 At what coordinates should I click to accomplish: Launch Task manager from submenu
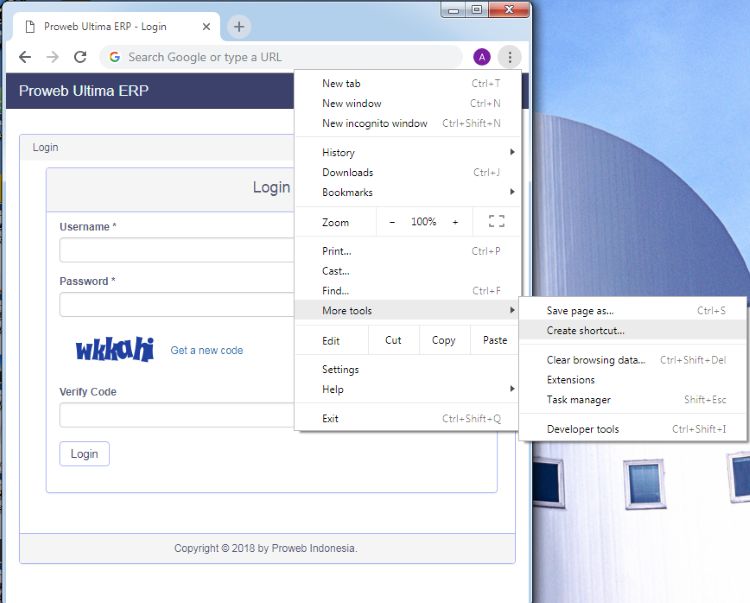[632, 400]
